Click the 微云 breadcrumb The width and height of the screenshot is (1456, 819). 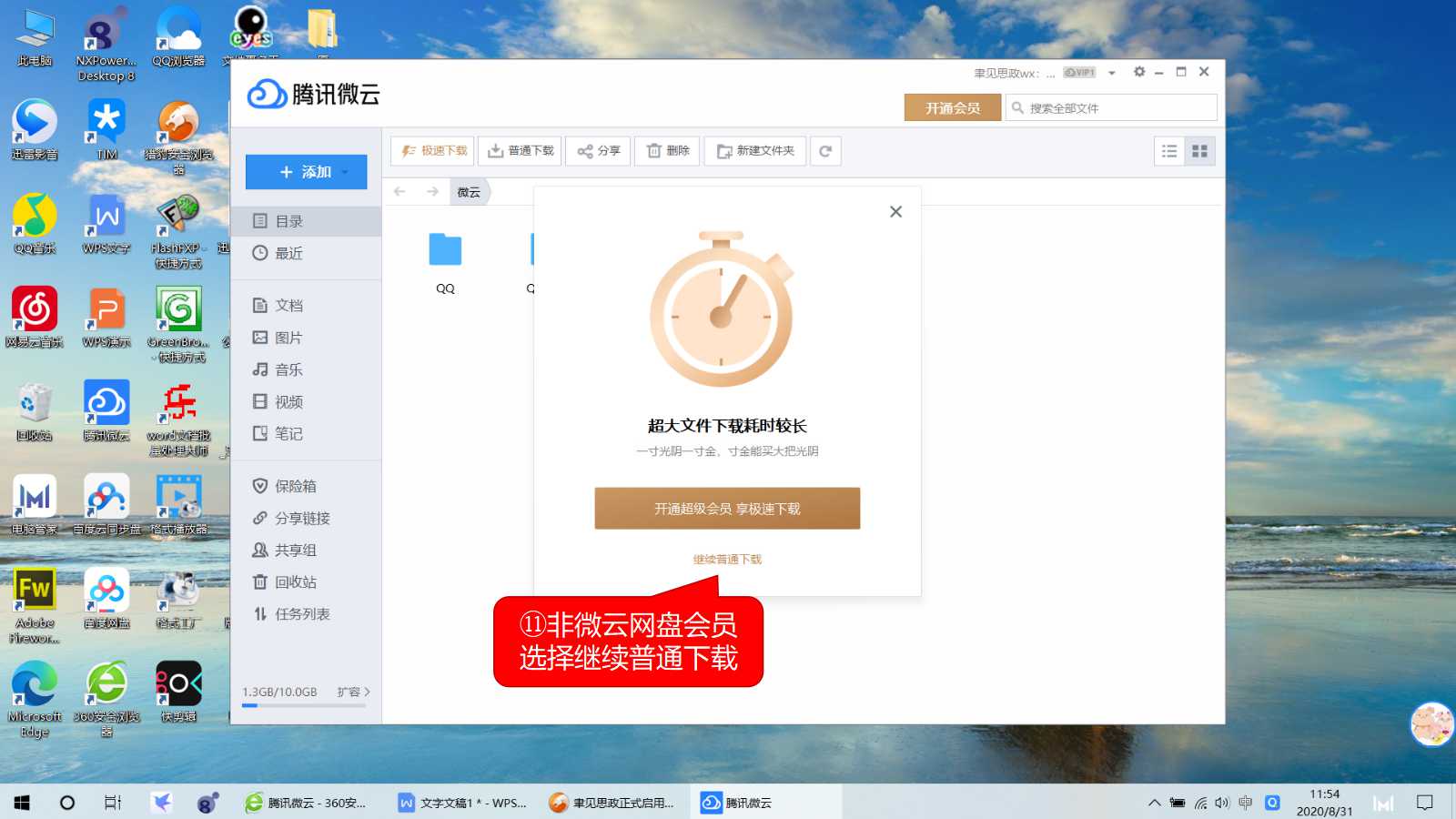[470, 192]
